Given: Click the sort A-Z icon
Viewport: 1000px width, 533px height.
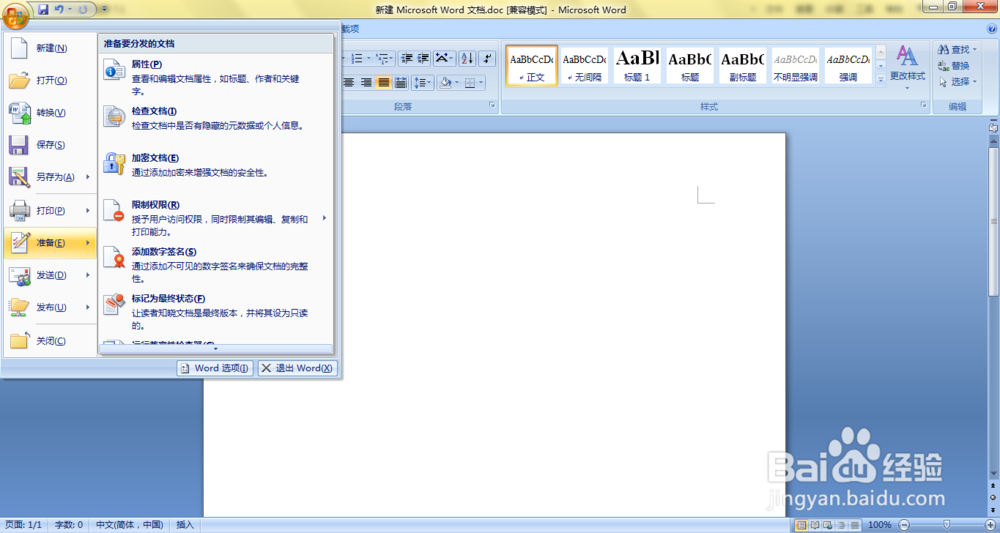Looking at the screenshot, I should 467,59.
